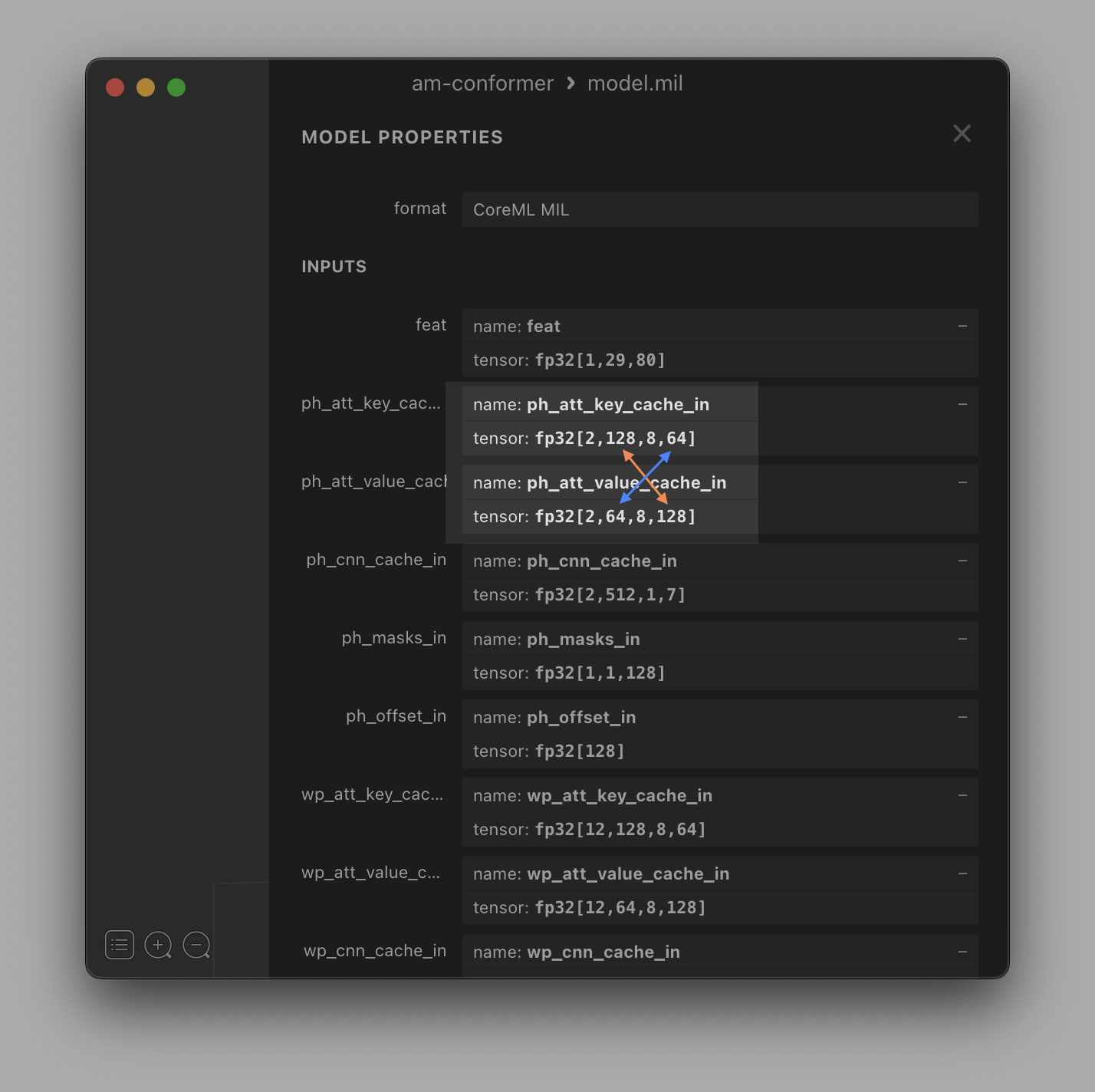Viewport: 1095px width, 1092px height.
Task: Collapse the ph_cnn_cache_in entry
Action: pyautogui.click(x=962, y=561)
